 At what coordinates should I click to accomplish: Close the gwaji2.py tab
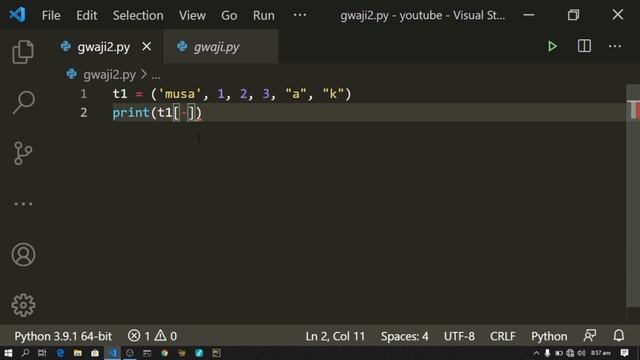(x=147, y=47)
